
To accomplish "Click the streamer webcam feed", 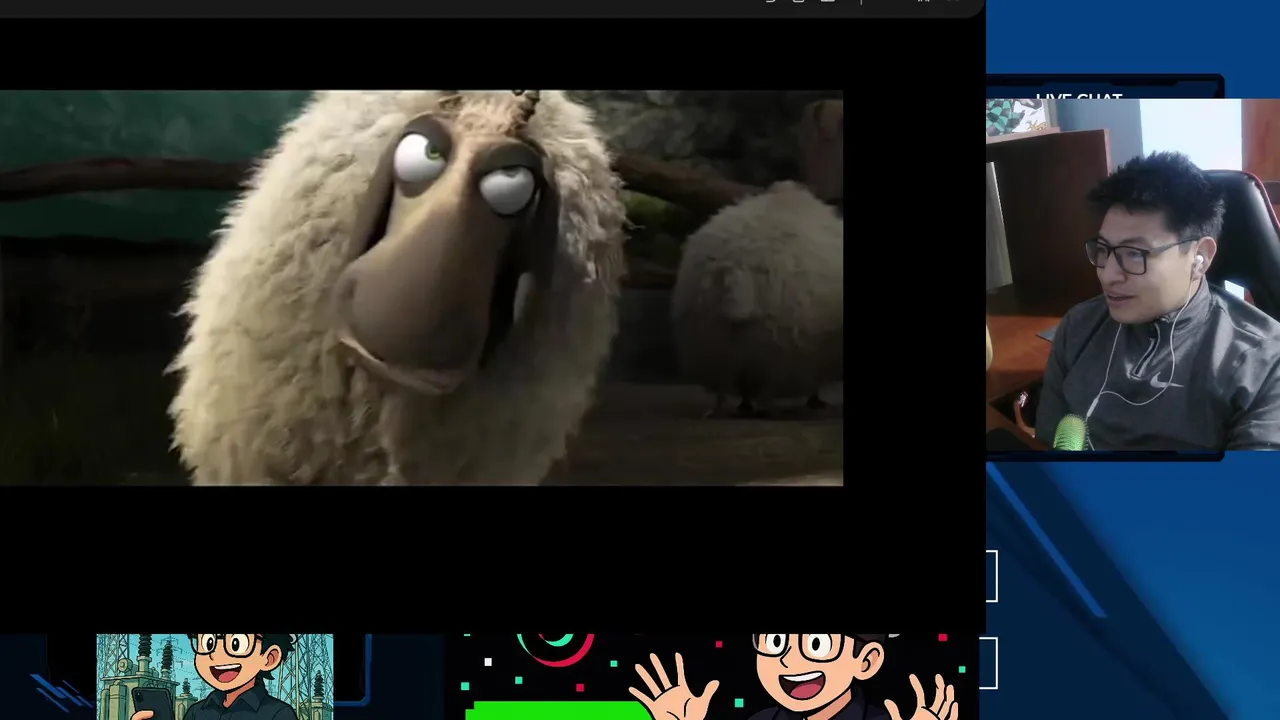I will point(1133,275).
